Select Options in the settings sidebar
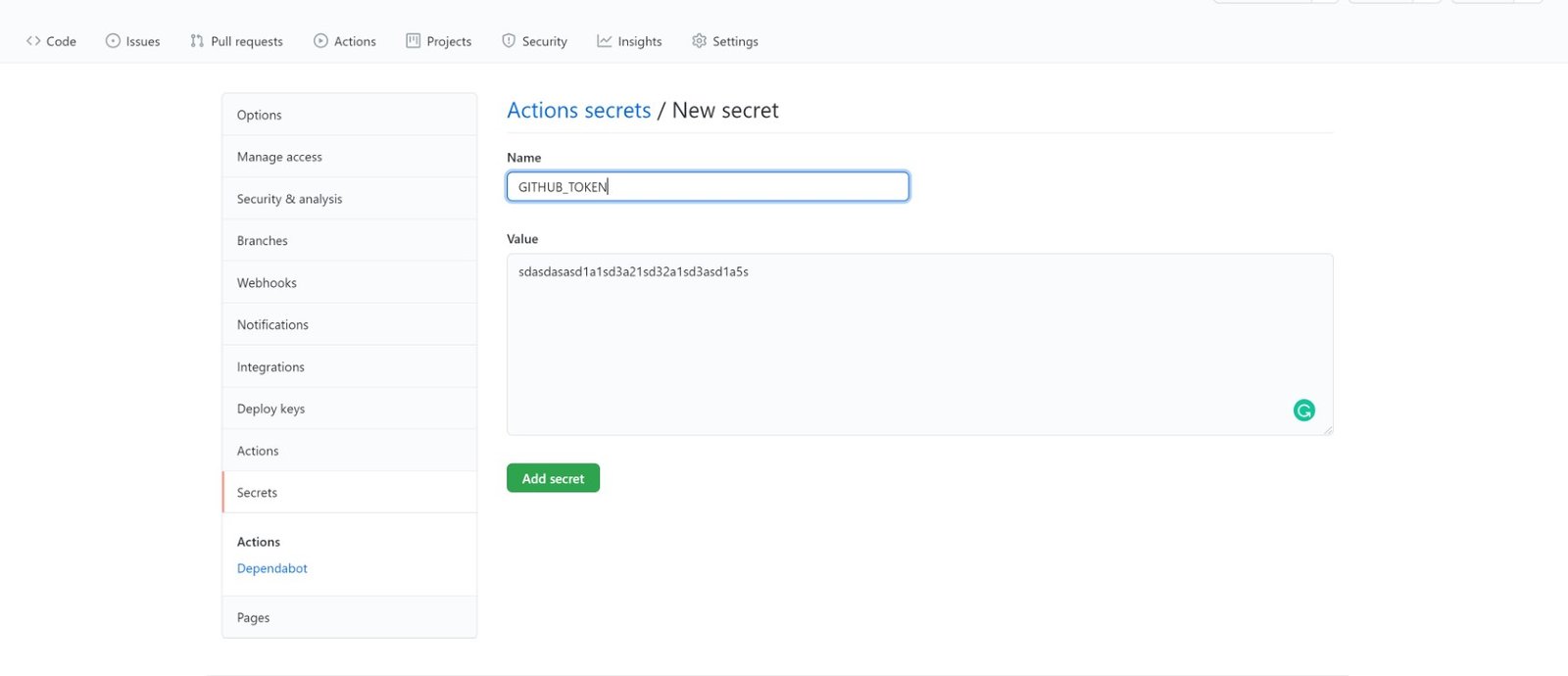This screenshot has height=676, width=1568. pos(350,115)
